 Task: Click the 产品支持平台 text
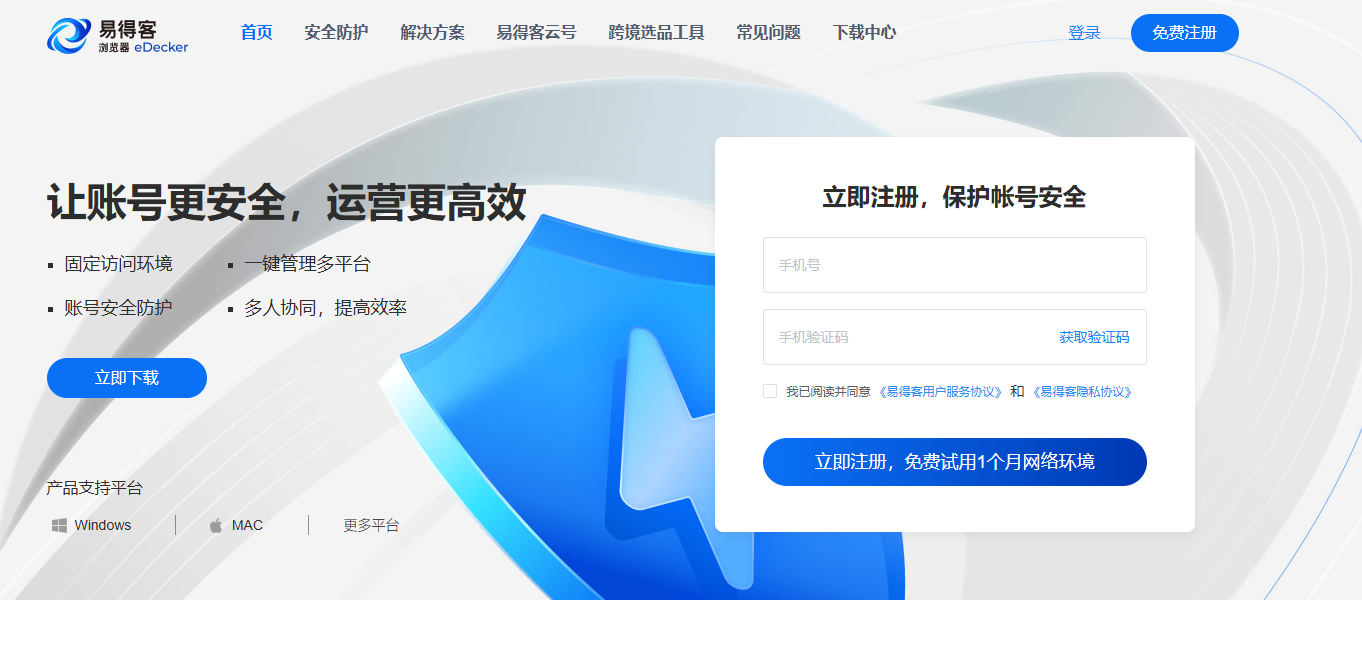click(95, 488)
